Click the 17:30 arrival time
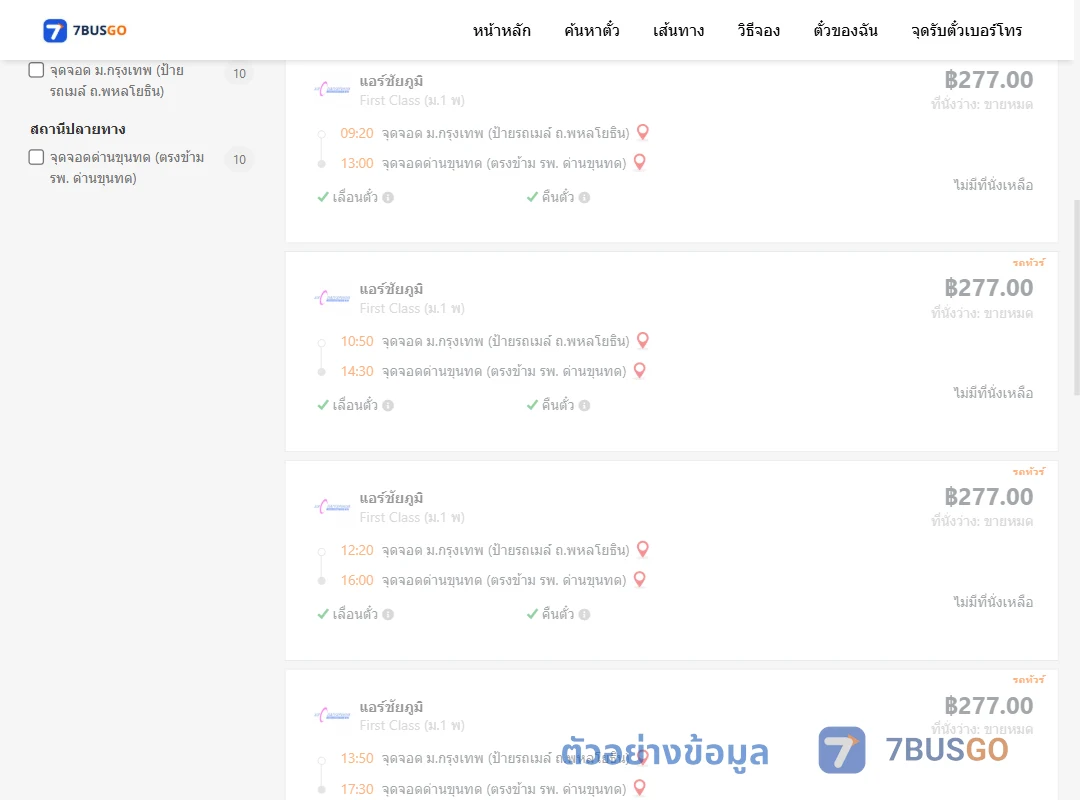1080x800 pixels. pos(357,789)
